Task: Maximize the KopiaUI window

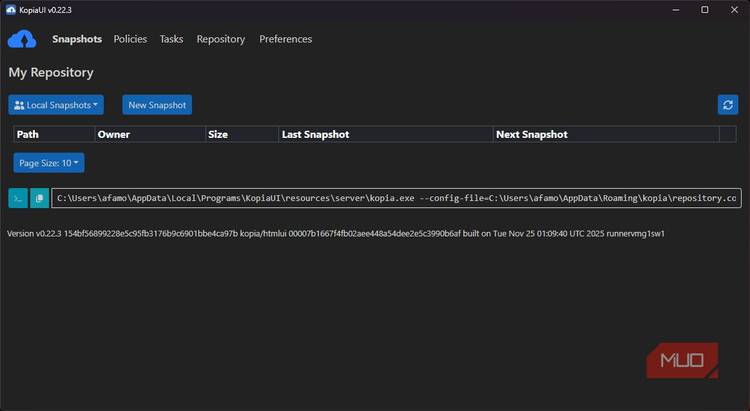Action: (705, 10)
